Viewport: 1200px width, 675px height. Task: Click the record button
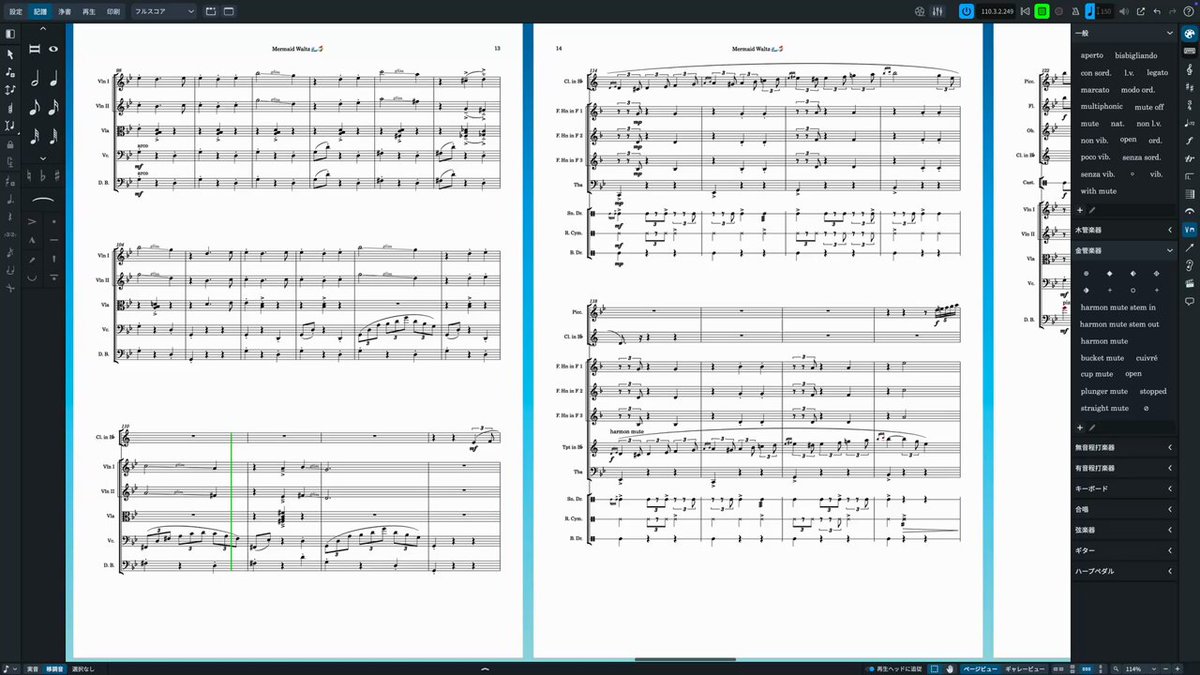click(1057, 11)
